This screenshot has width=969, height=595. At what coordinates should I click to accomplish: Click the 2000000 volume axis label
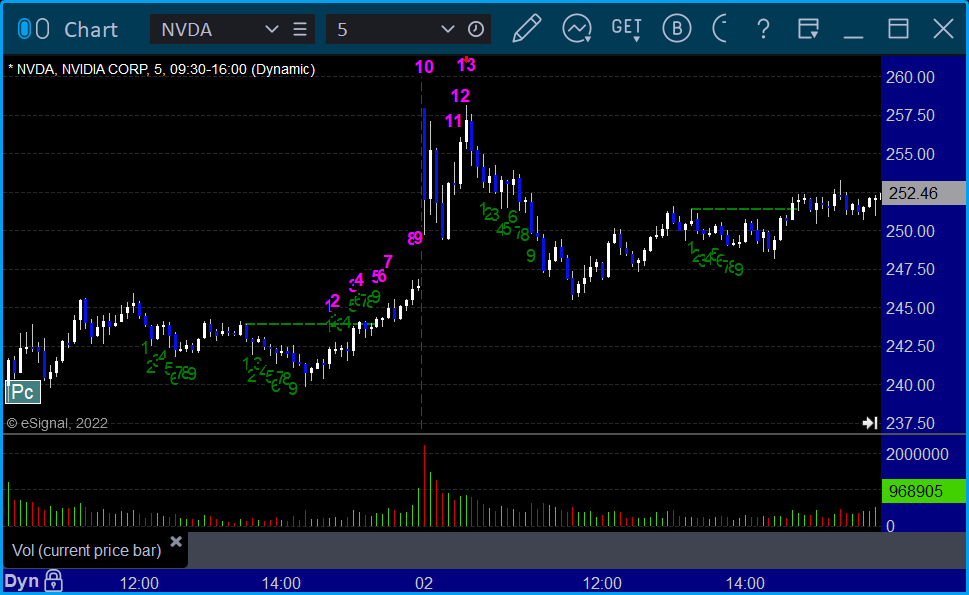(x=917, y=455)
